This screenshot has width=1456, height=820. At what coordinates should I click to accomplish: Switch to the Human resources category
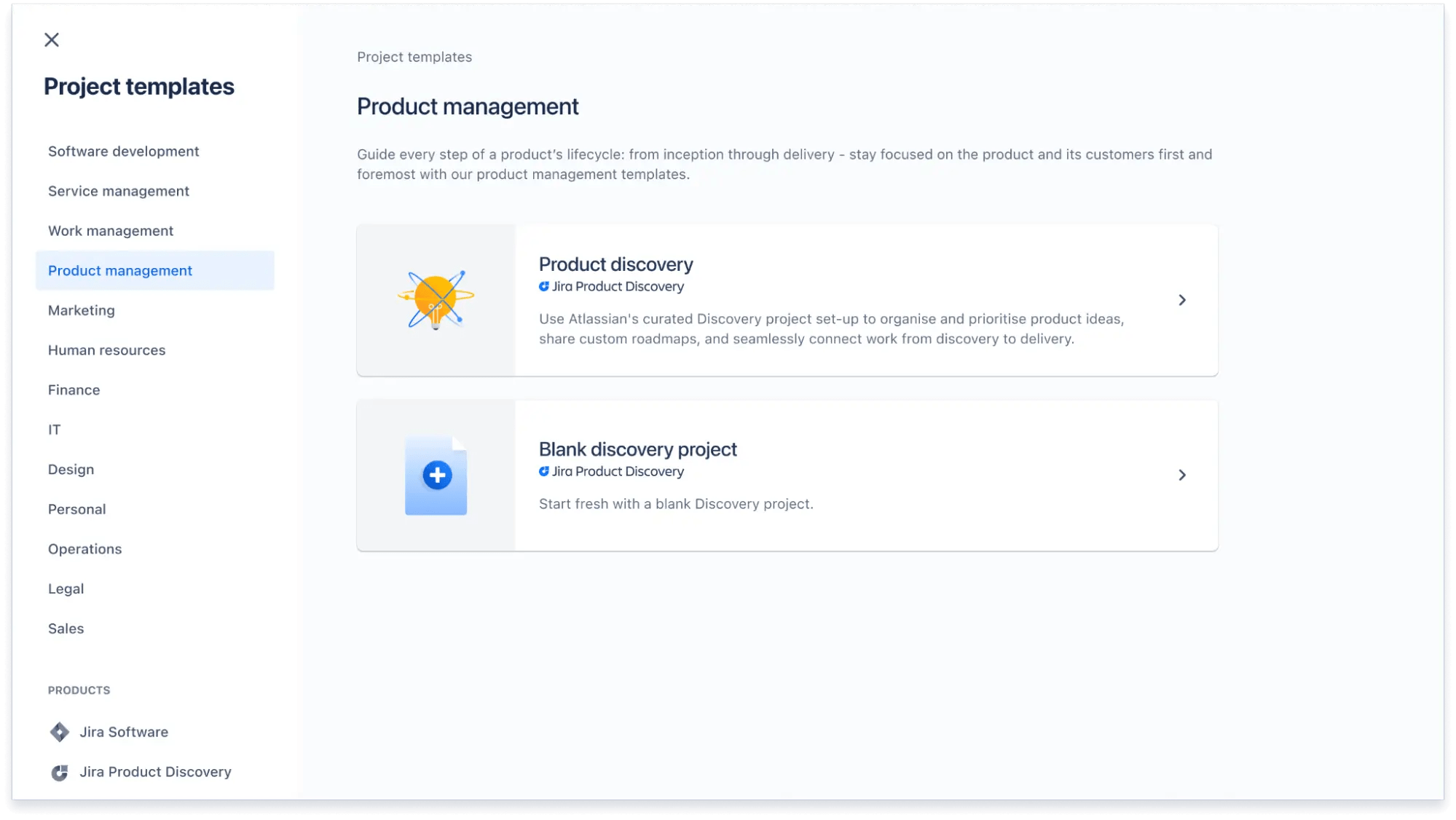(x=106, y=350)
